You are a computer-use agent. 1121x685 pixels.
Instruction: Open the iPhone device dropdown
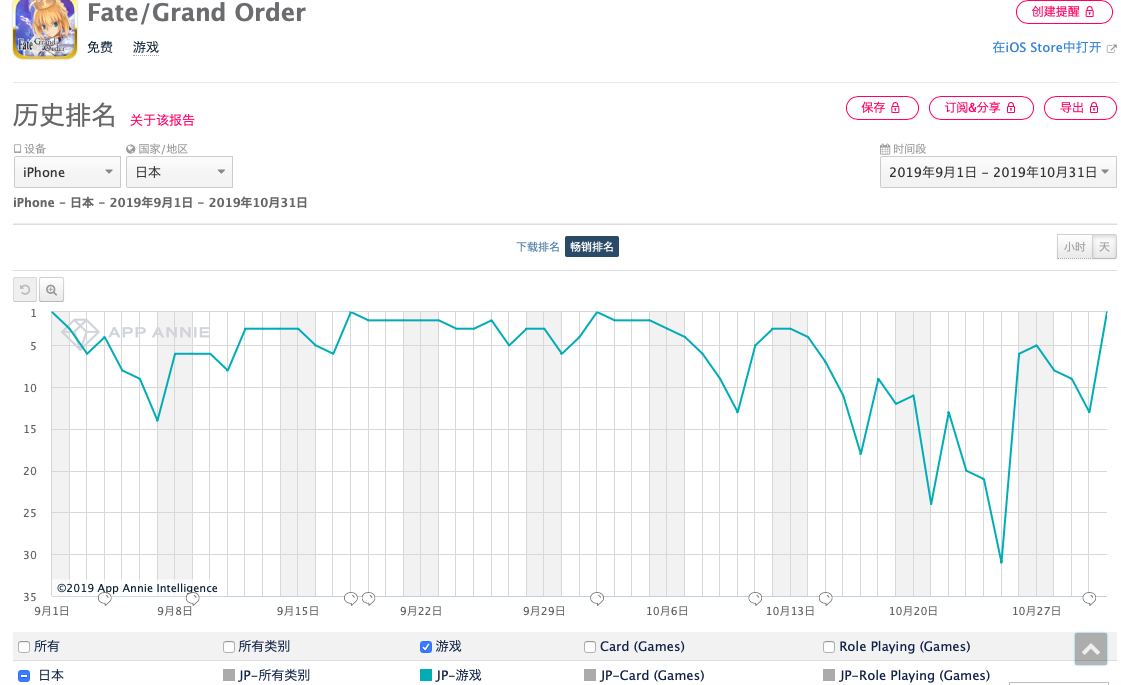68,172
